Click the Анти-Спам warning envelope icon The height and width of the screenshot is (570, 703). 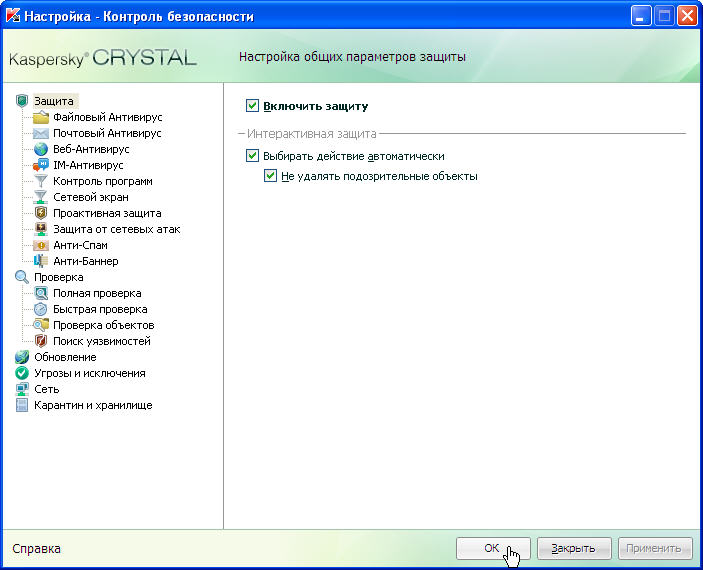point(40,245)
